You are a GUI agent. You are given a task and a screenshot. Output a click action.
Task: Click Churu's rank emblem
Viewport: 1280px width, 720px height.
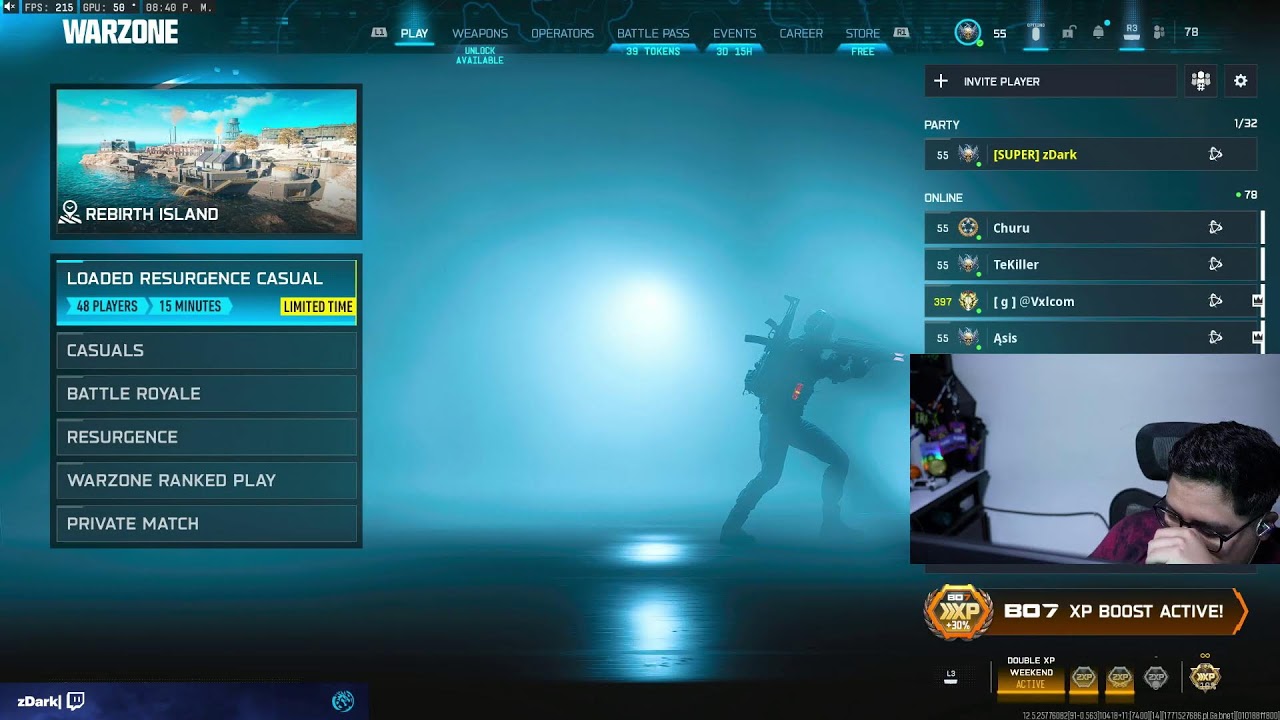968,228
